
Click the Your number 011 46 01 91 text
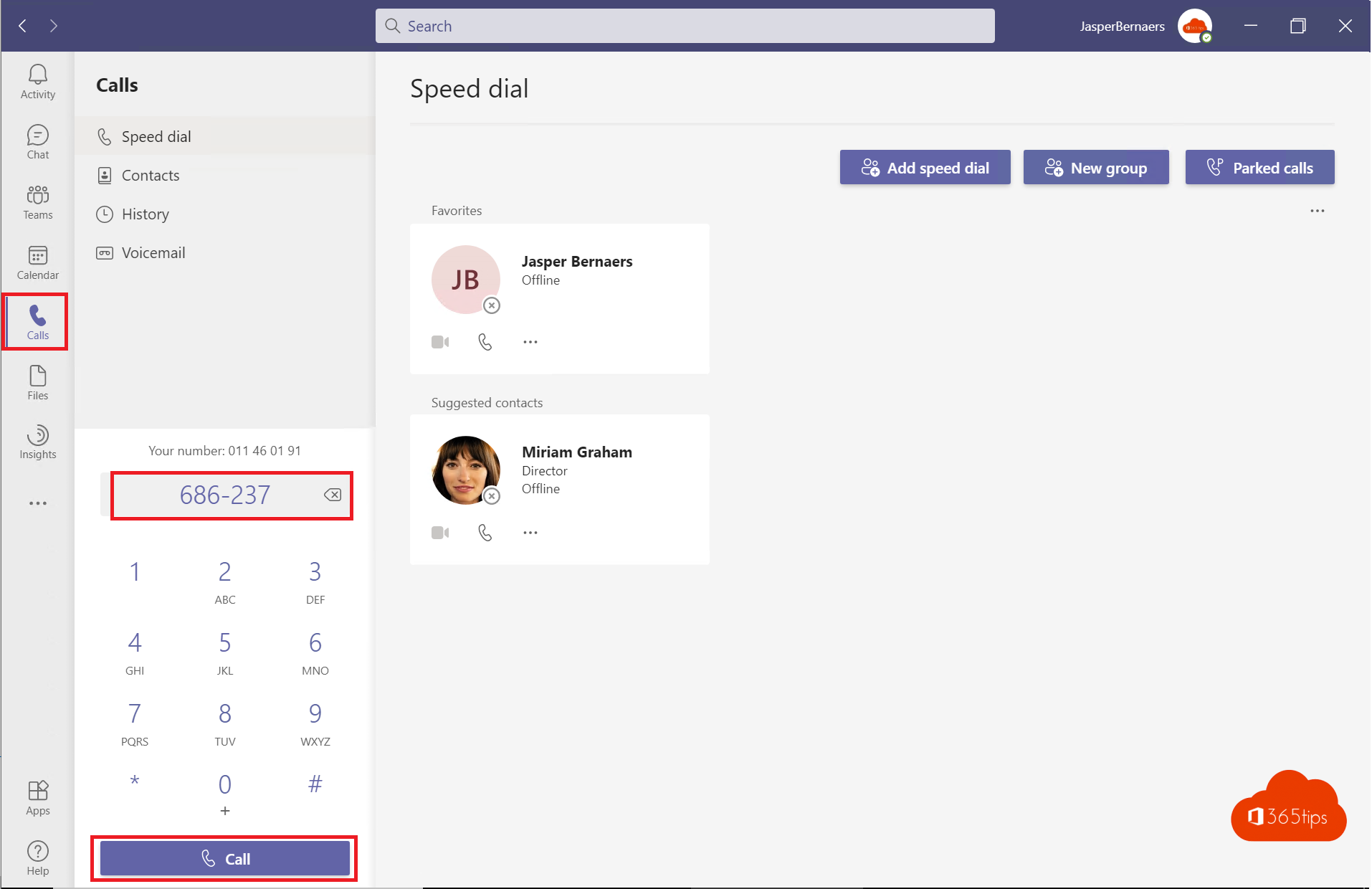click(225, 451)
